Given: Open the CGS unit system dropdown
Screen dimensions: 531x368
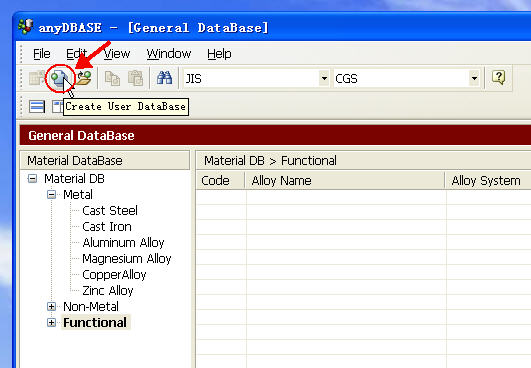Looking at the screenshot, I should click(474, 79).
